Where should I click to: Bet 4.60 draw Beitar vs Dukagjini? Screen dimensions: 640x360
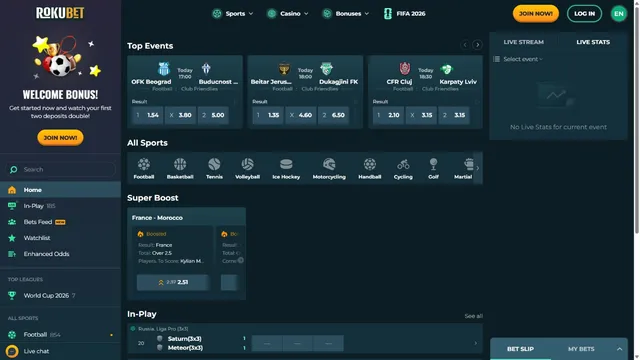(x=301, y=115)
